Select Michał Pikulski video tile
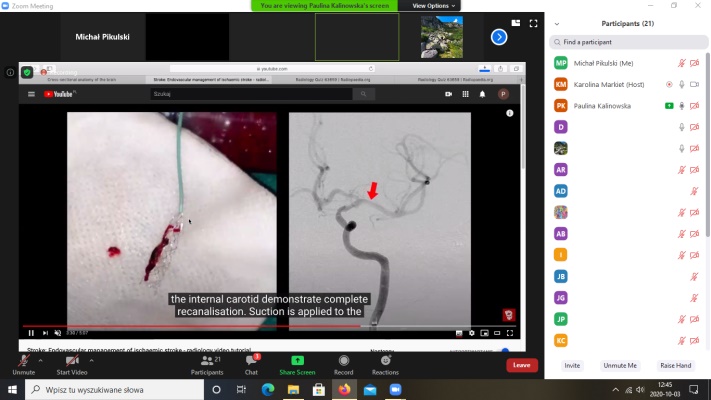 tap(102, 37)
